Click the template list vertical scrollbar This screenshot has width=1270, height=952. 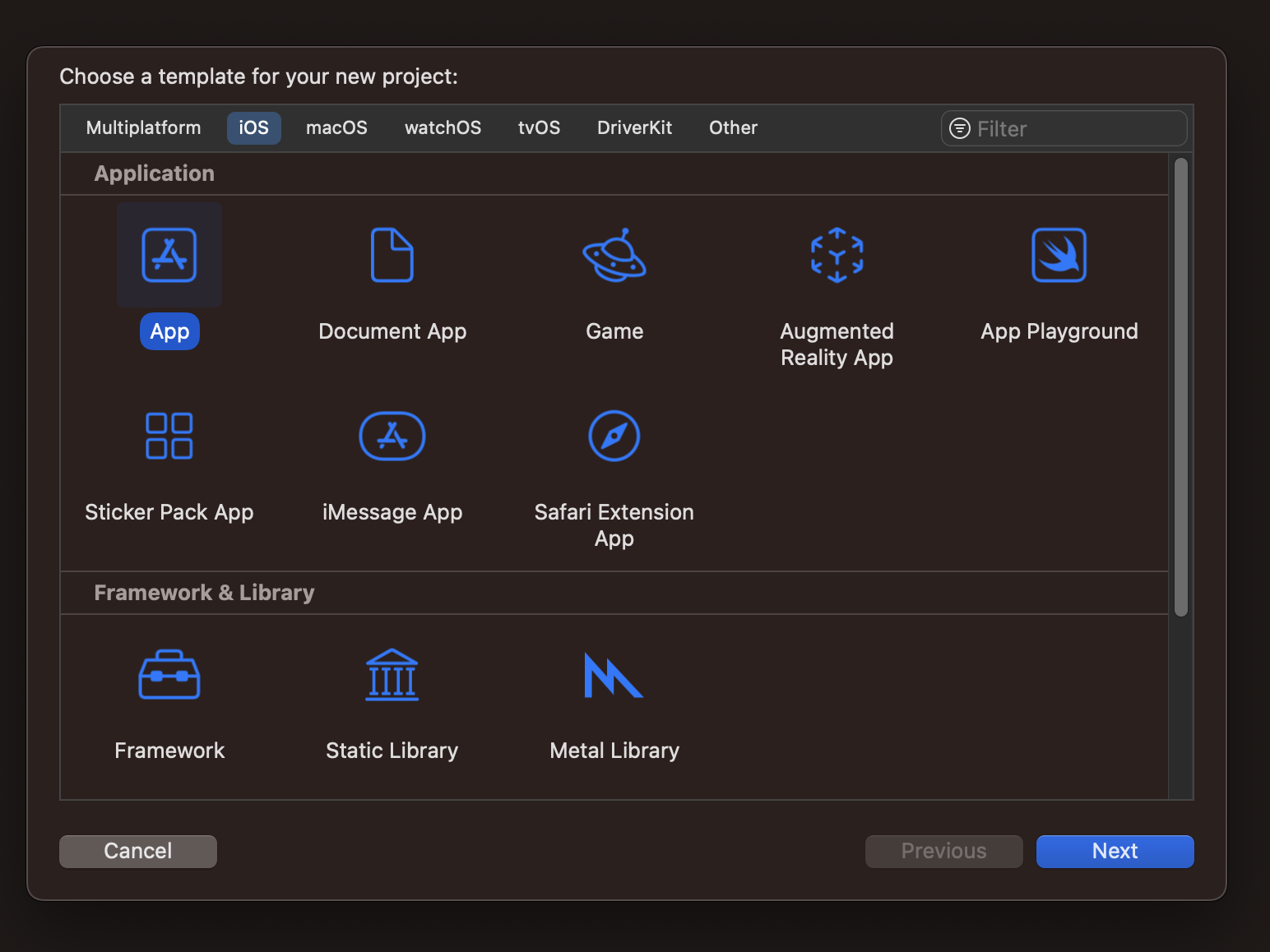[1181, 386]
